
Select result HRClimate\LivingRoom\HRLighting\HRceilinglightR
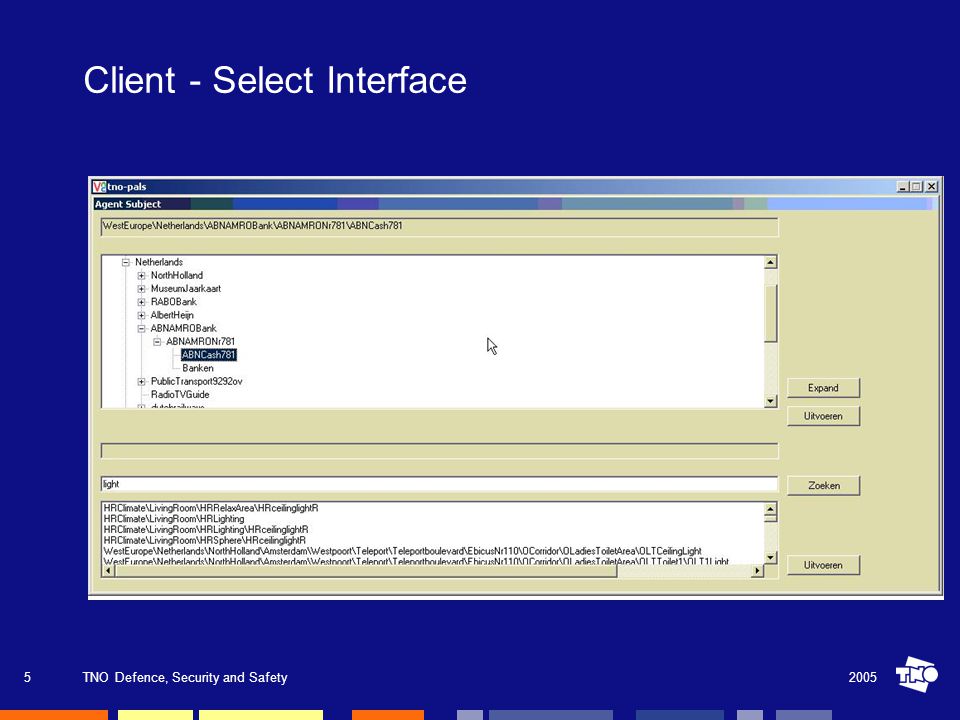pyautogui.click(x=206, y=530)
